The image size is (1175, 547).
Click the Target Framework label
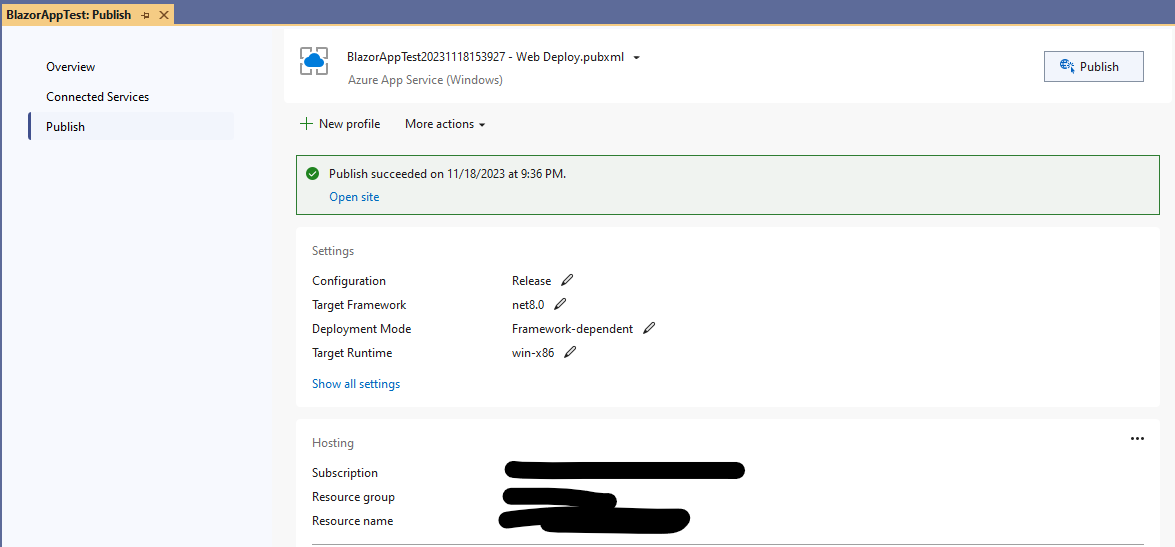pos(359,305)
